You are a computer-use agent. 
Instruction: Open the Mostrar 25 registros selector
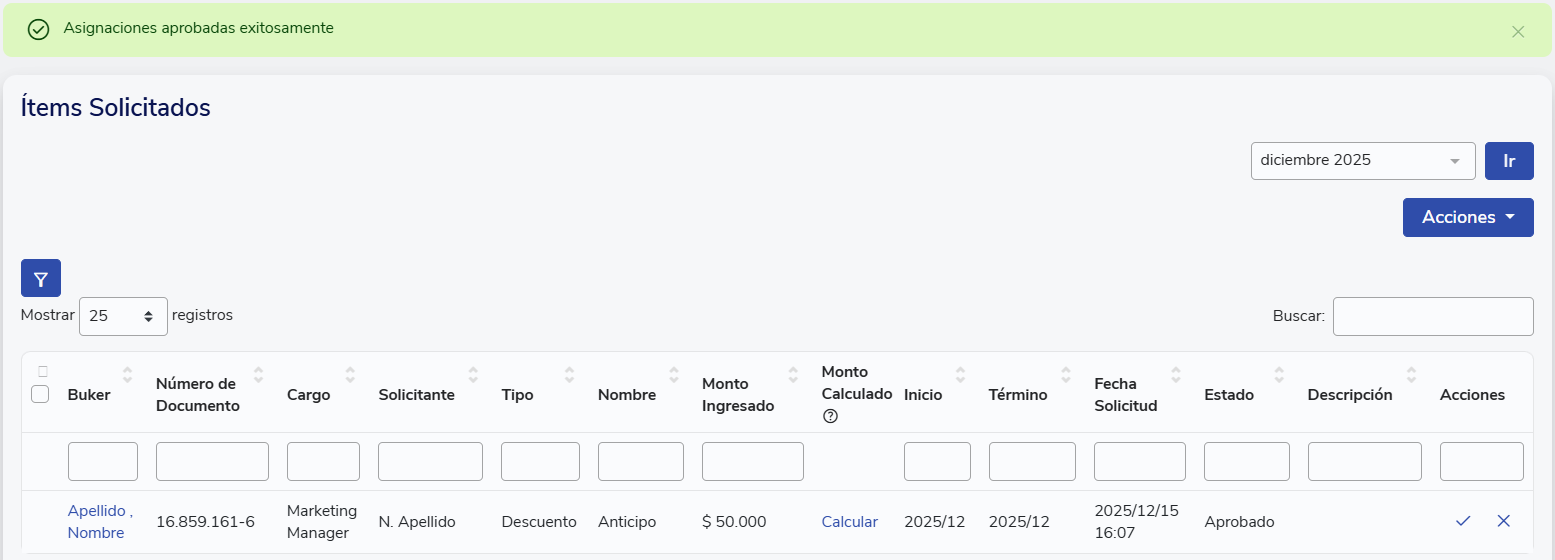(x=123, y=316)
